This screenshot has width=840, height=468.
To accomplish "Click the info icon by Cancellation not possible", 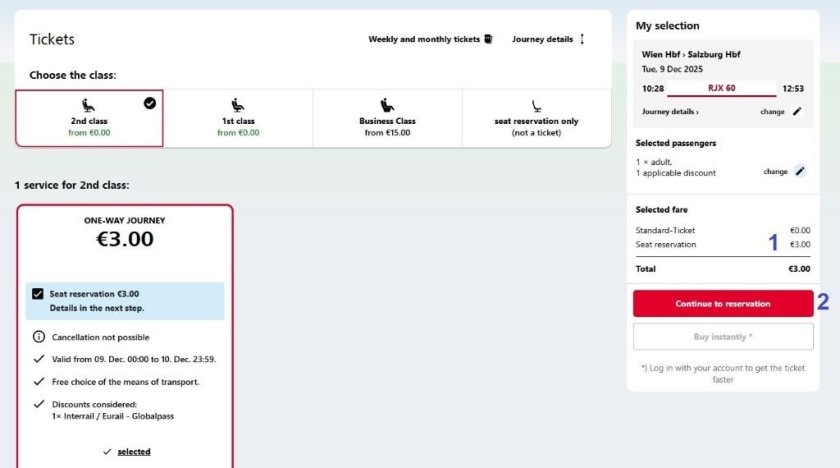I will pyautogui.click(x=39, y=337).
